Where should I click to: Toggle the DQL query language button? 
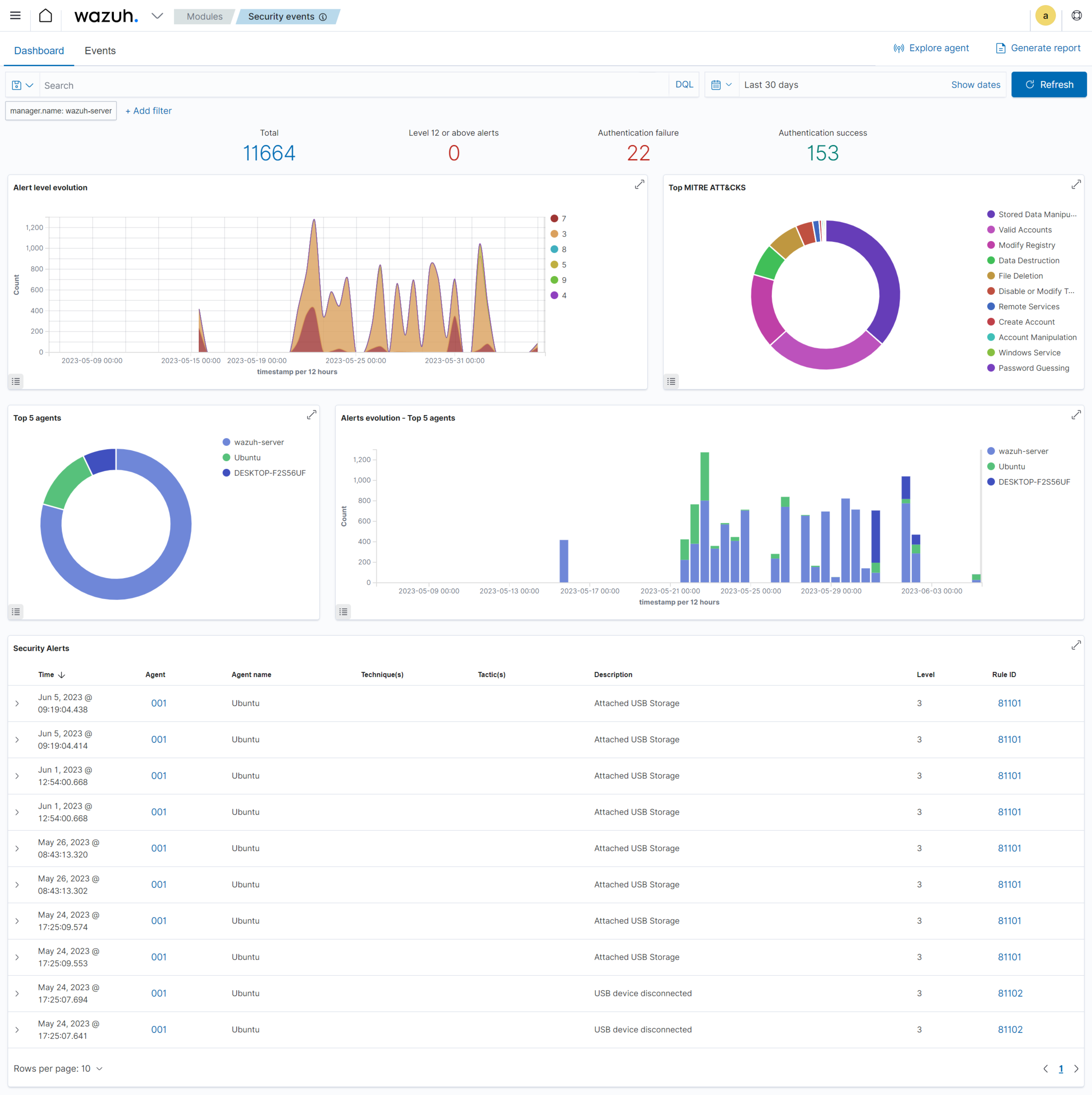(684, 84)
